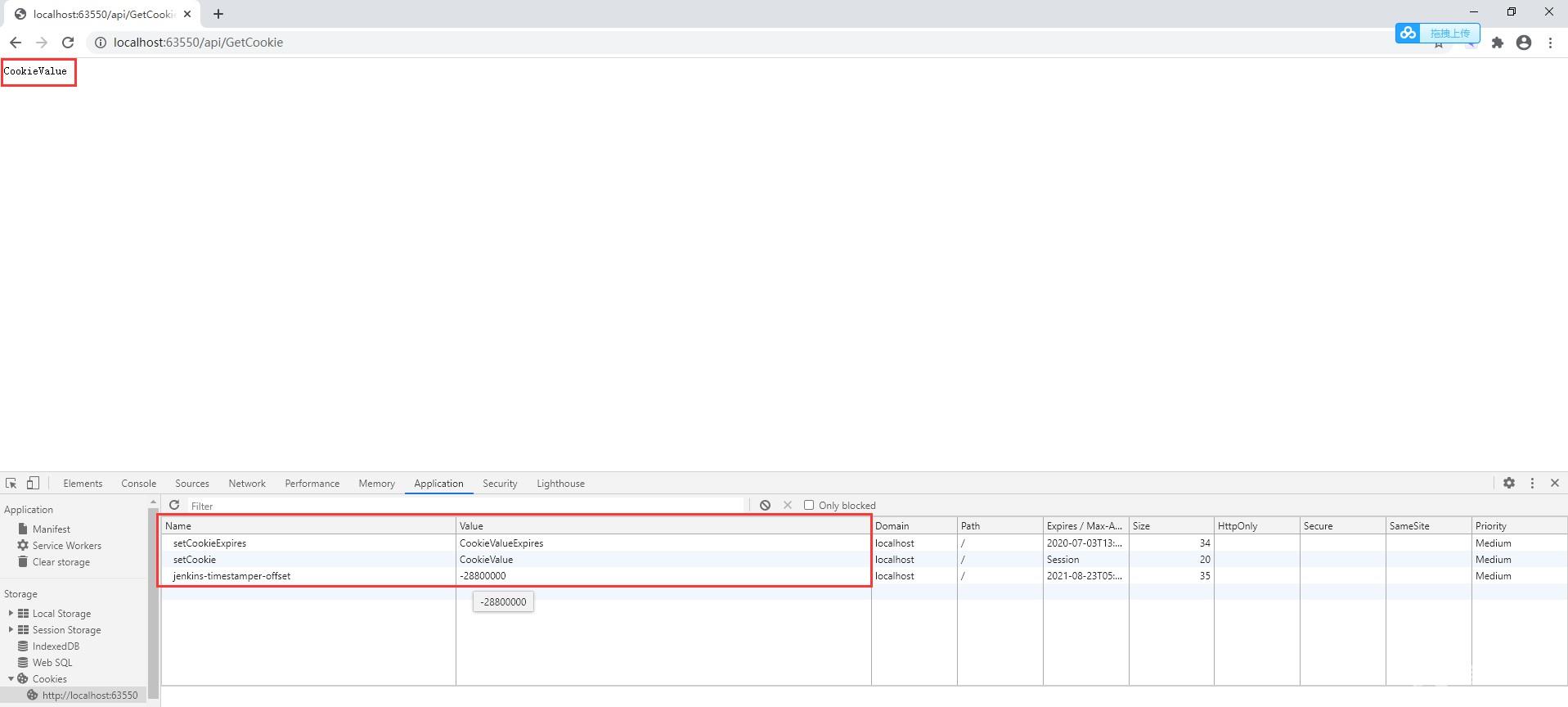Refresh the cookies table
Viewport: 1568px width, 707px height.
(174, 506)
